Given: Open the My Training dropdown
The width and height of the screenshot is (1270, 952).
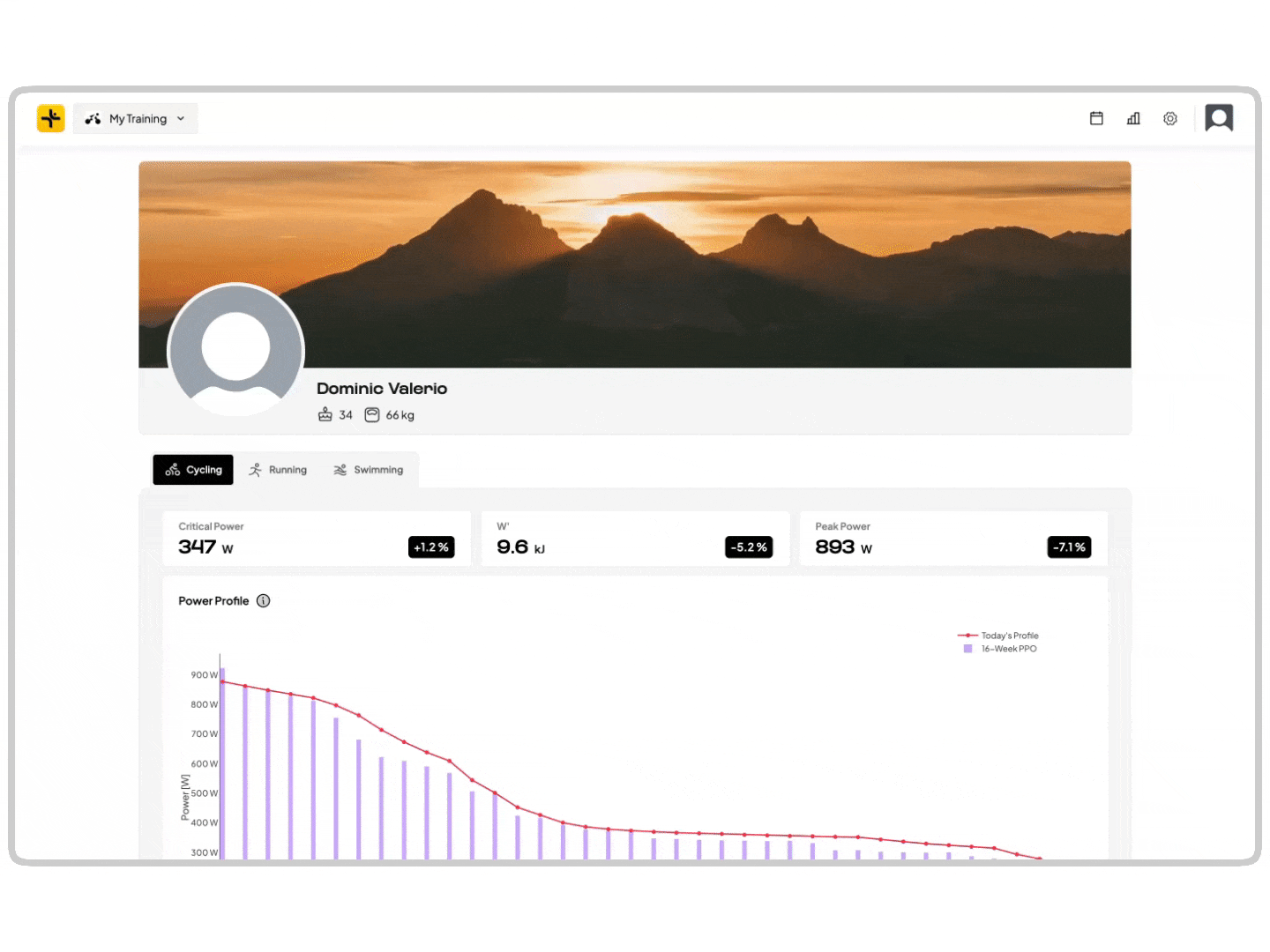Looking at the screenshot, I should 136,119.
